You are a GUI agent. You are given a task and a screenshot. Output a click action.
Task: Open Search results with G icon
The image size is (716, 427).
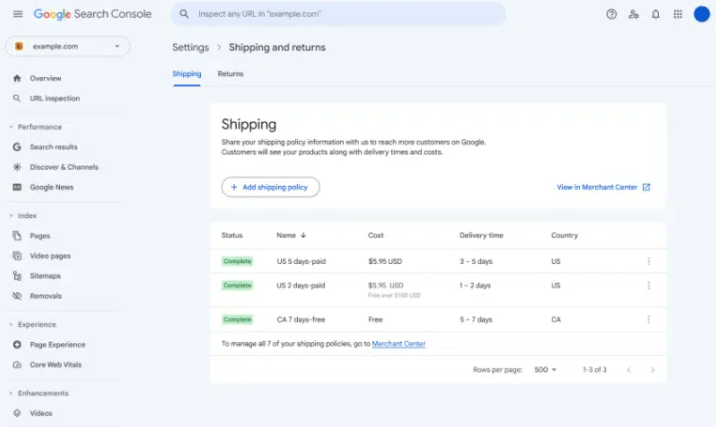pos(53,147)
